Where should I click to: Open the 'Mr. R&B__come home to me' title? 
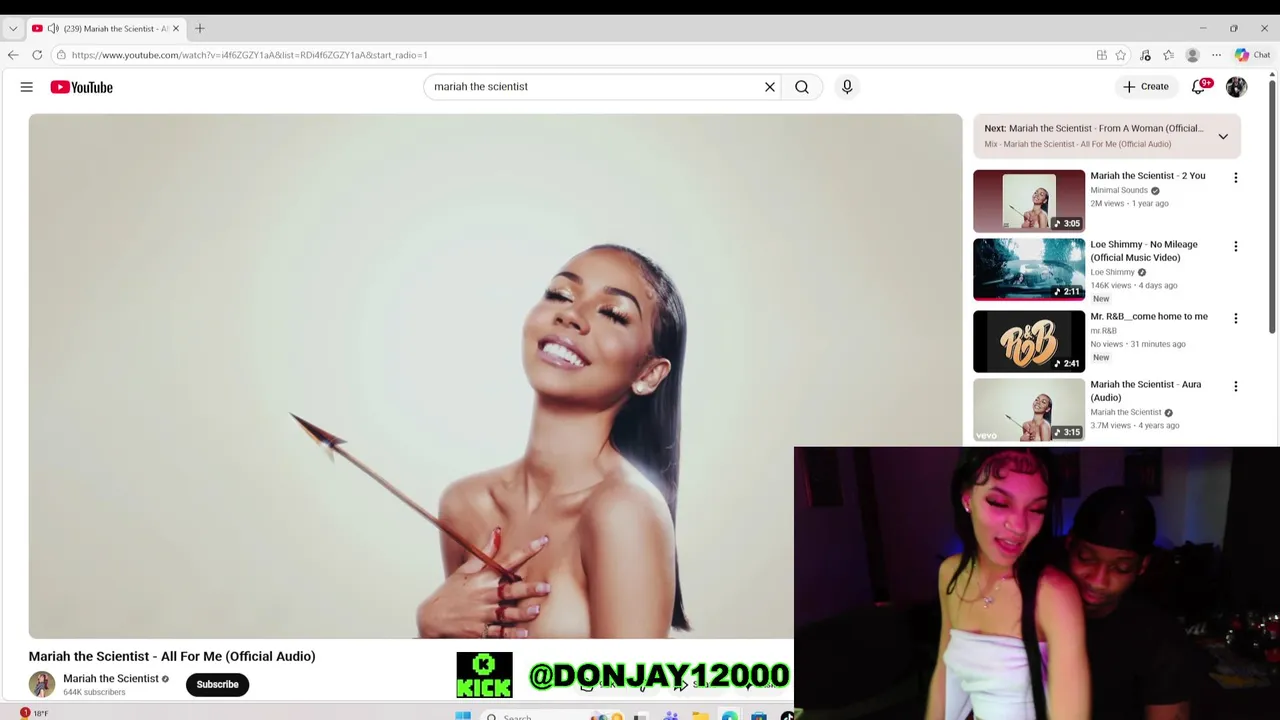(x=1149, y=317)
